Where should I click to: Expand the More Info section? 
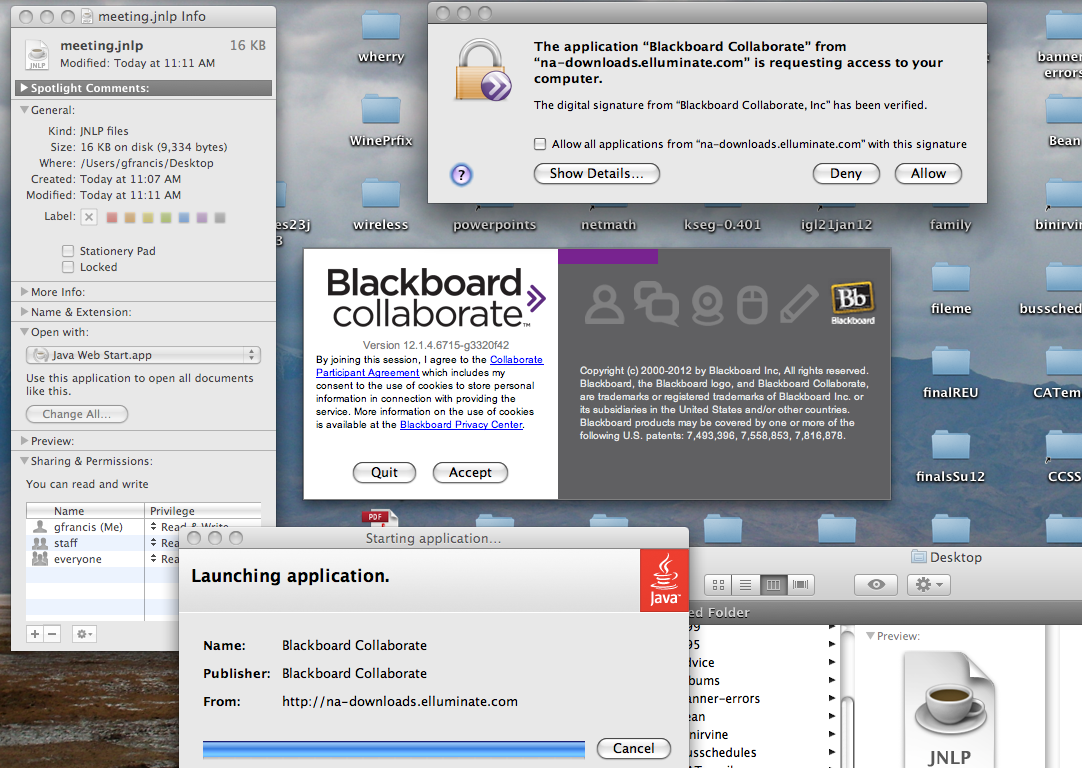point(24,292)
